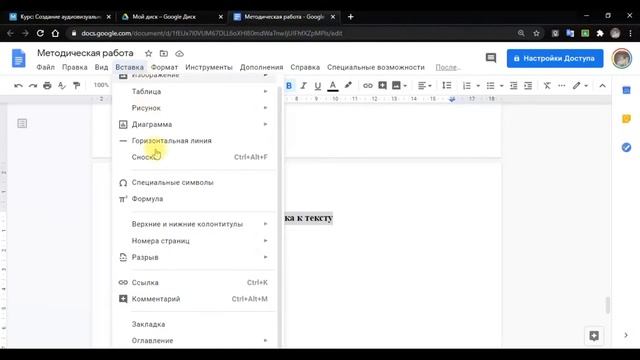
Task: Open text color picker
Action: tap(333, 86)
